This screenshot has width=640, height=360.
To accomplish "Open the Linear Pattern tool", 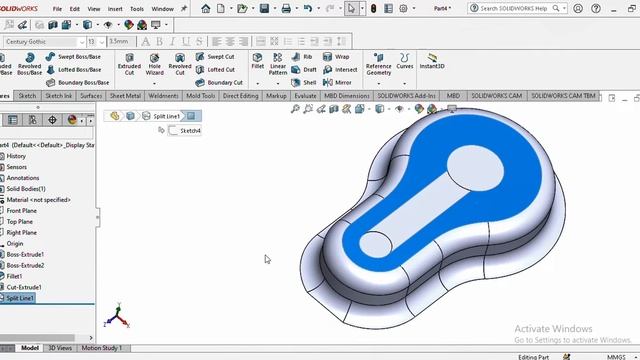I will click(278, 64).
